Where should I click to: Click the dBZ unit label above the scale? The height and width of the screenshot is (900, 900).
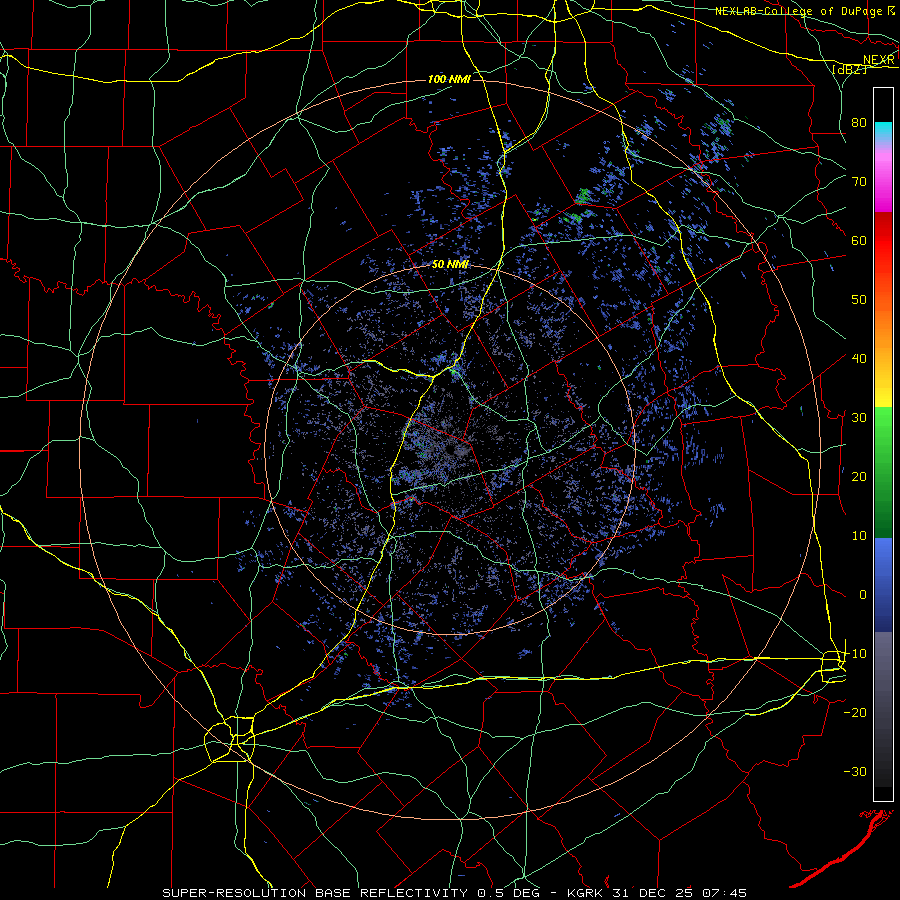pyautogui.click(x=849, y=69)
